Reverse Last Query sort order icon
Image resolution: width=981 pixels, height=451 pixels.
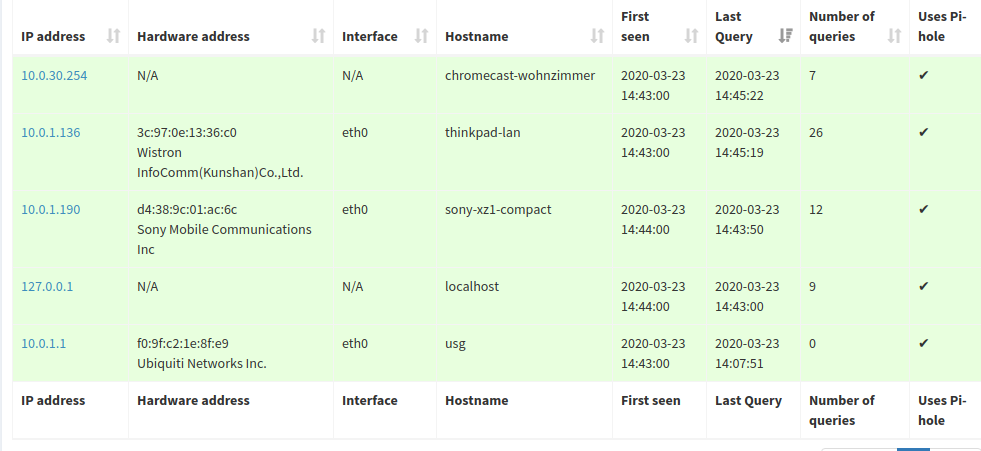coord(785,36)
